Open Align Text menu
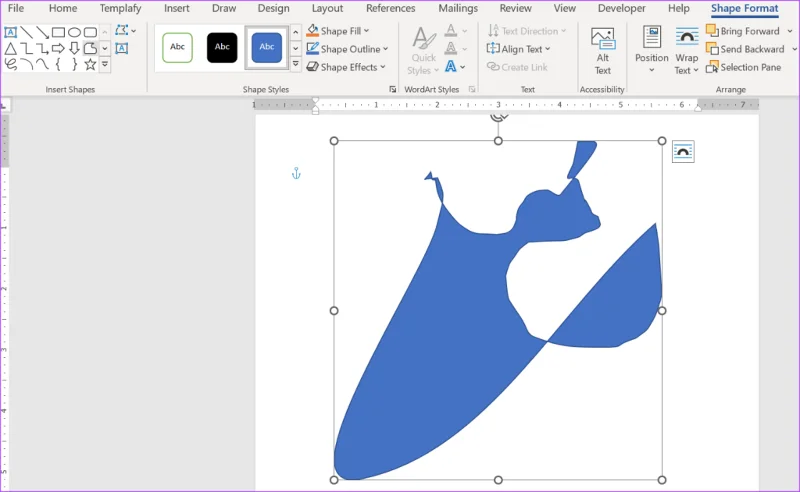800x492 pixels. tap(518, 49)
